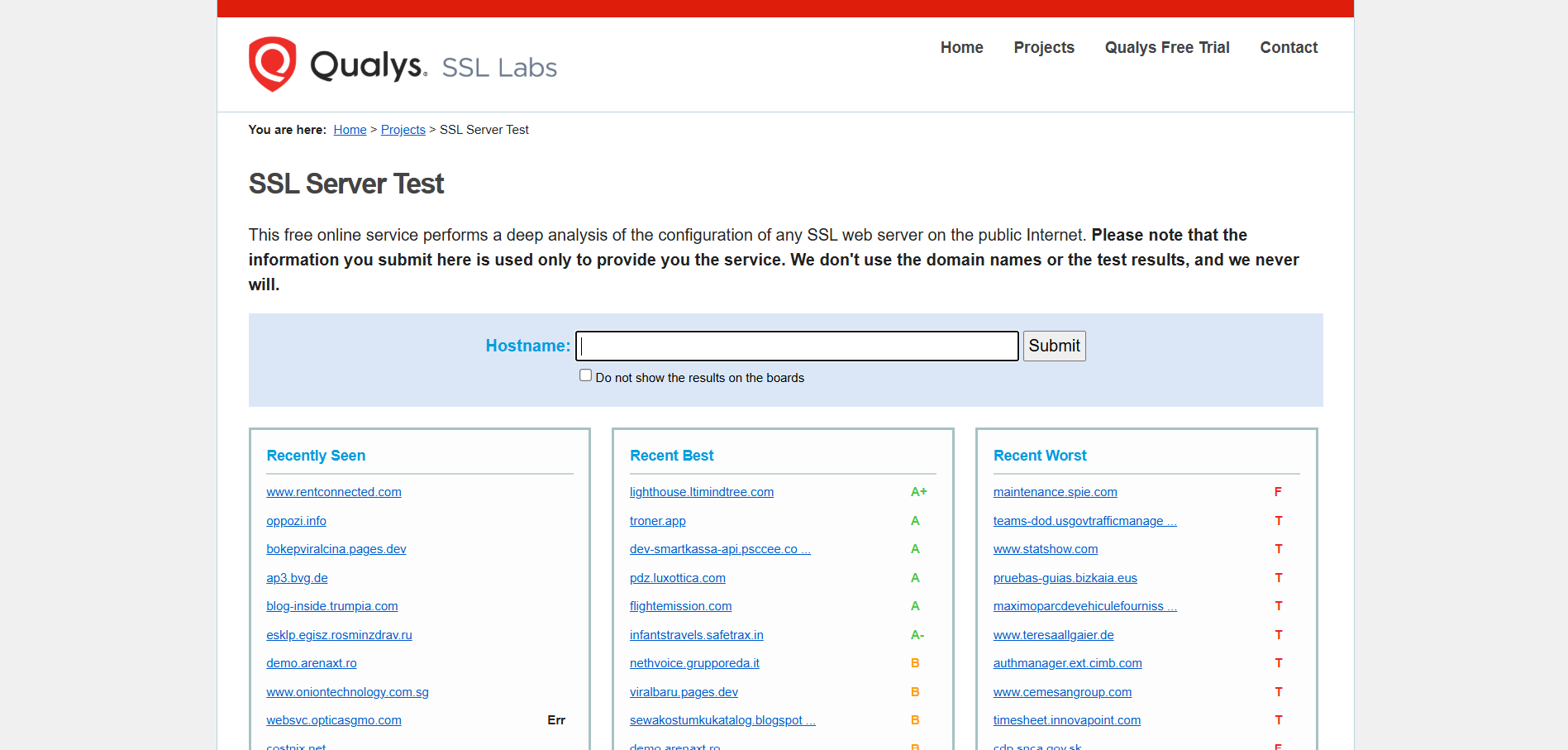Click the A+ grade for lighthouse.ltimindtree.com
The width and height of the screenshot is (1568, 750).
(919, 492)
